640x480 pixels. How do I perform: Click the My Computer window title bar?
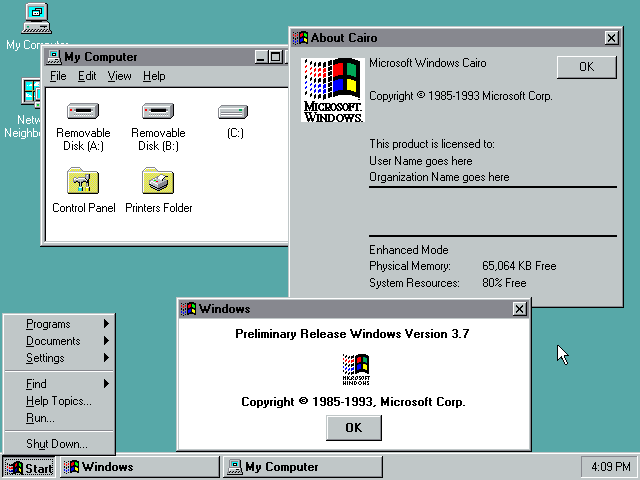tap(165, 57)
